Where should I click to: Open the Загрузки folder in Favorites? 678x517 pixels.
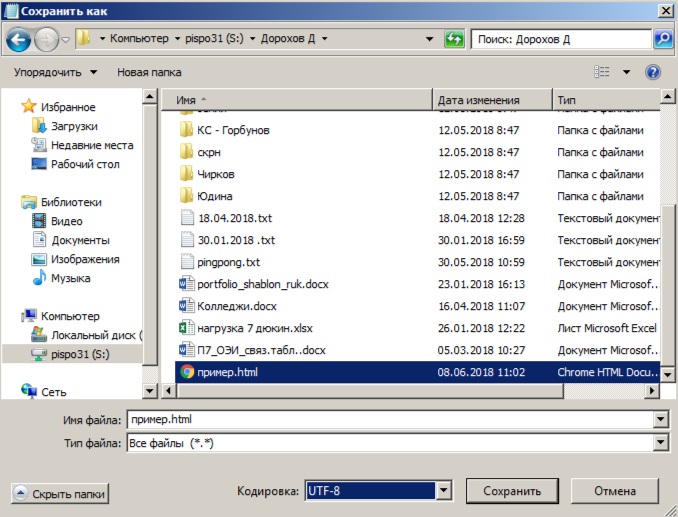point(74,126)
